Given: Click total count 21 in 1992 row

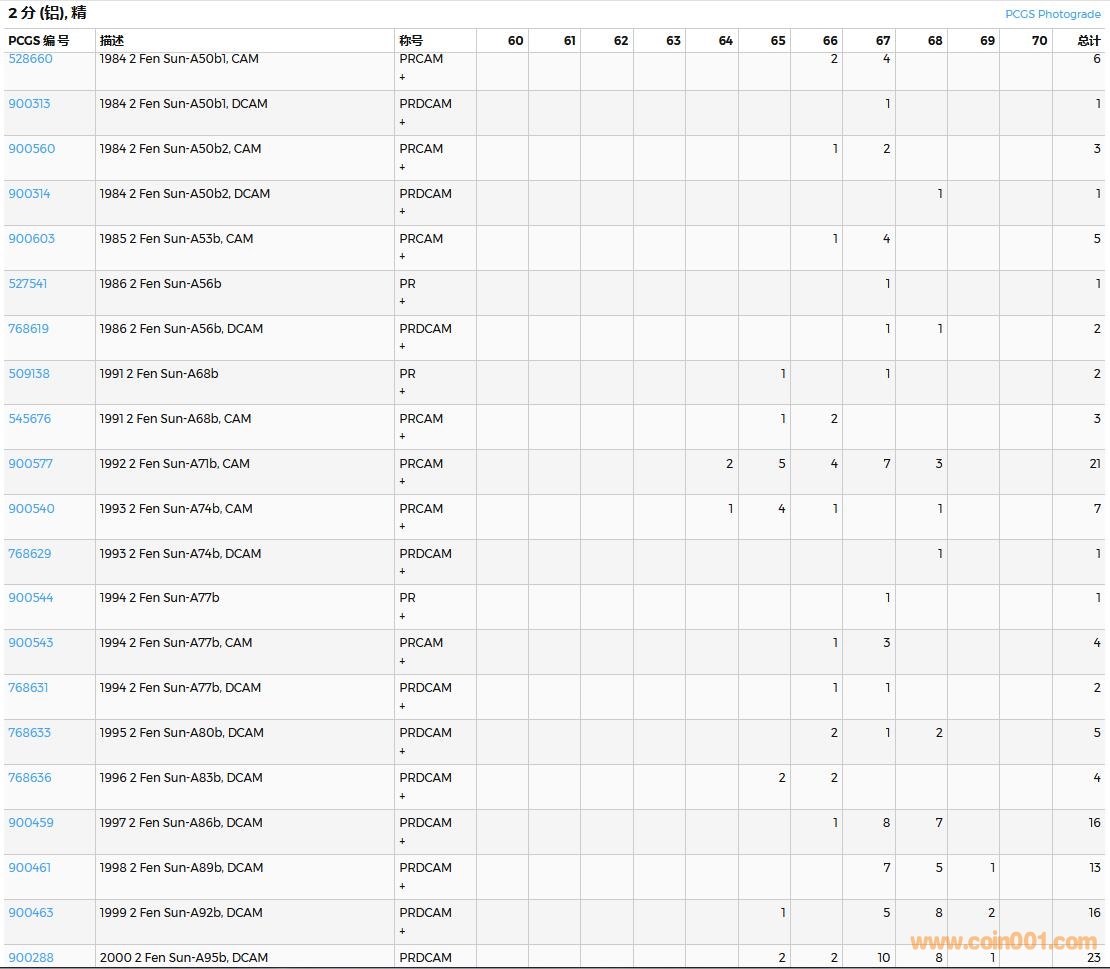Looking at the screenshot, I should tap(1094, 464).
